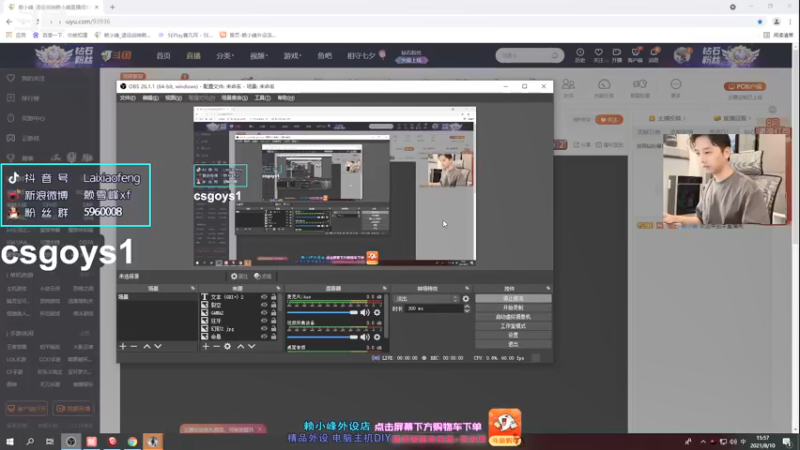Image resolution: width=800 pixels, height=450 pixels.
Task: Remove the selected source with minus icon
Action: point(216,346)
